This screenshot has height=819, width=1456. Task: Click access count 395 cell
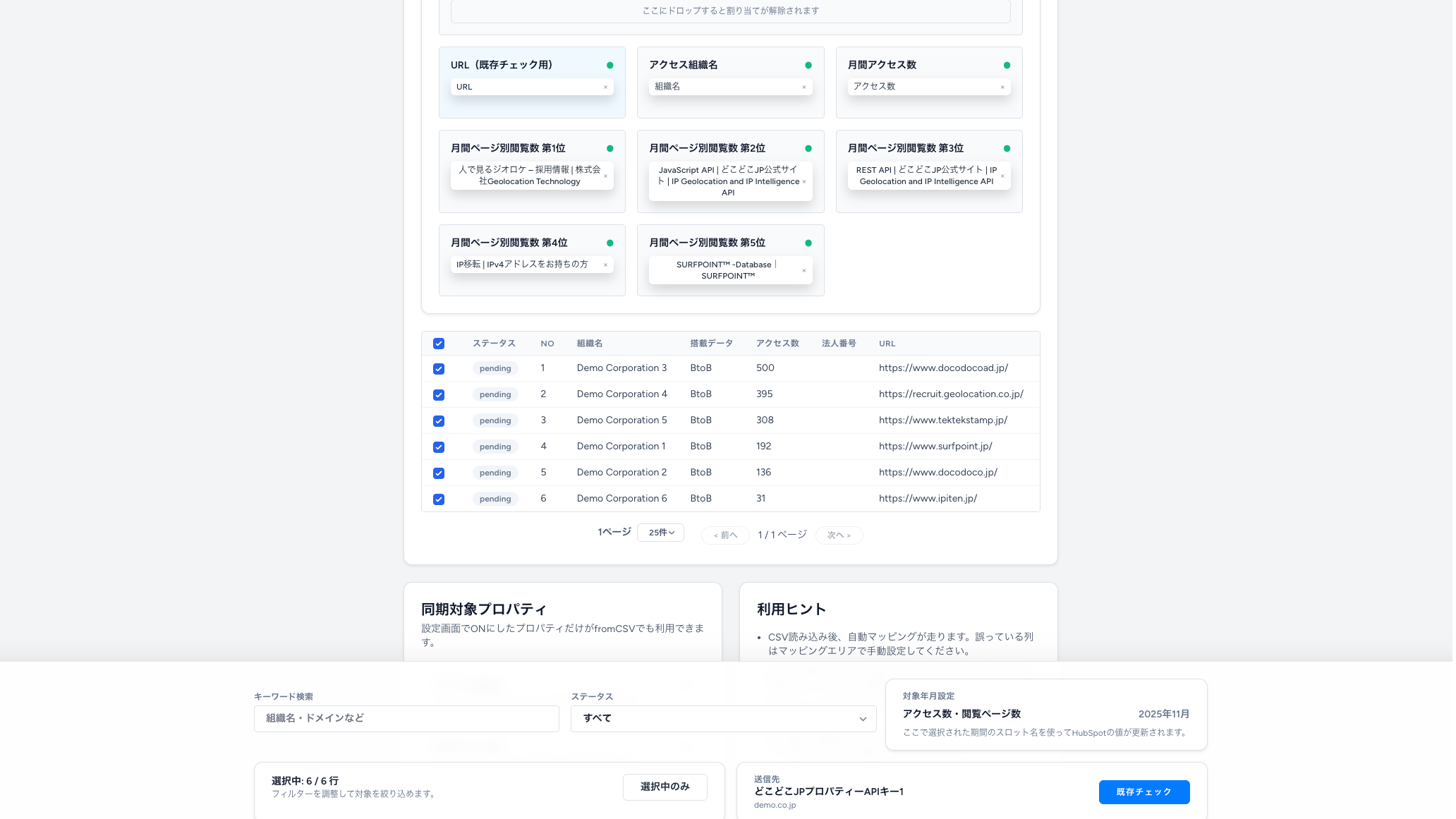765,394
